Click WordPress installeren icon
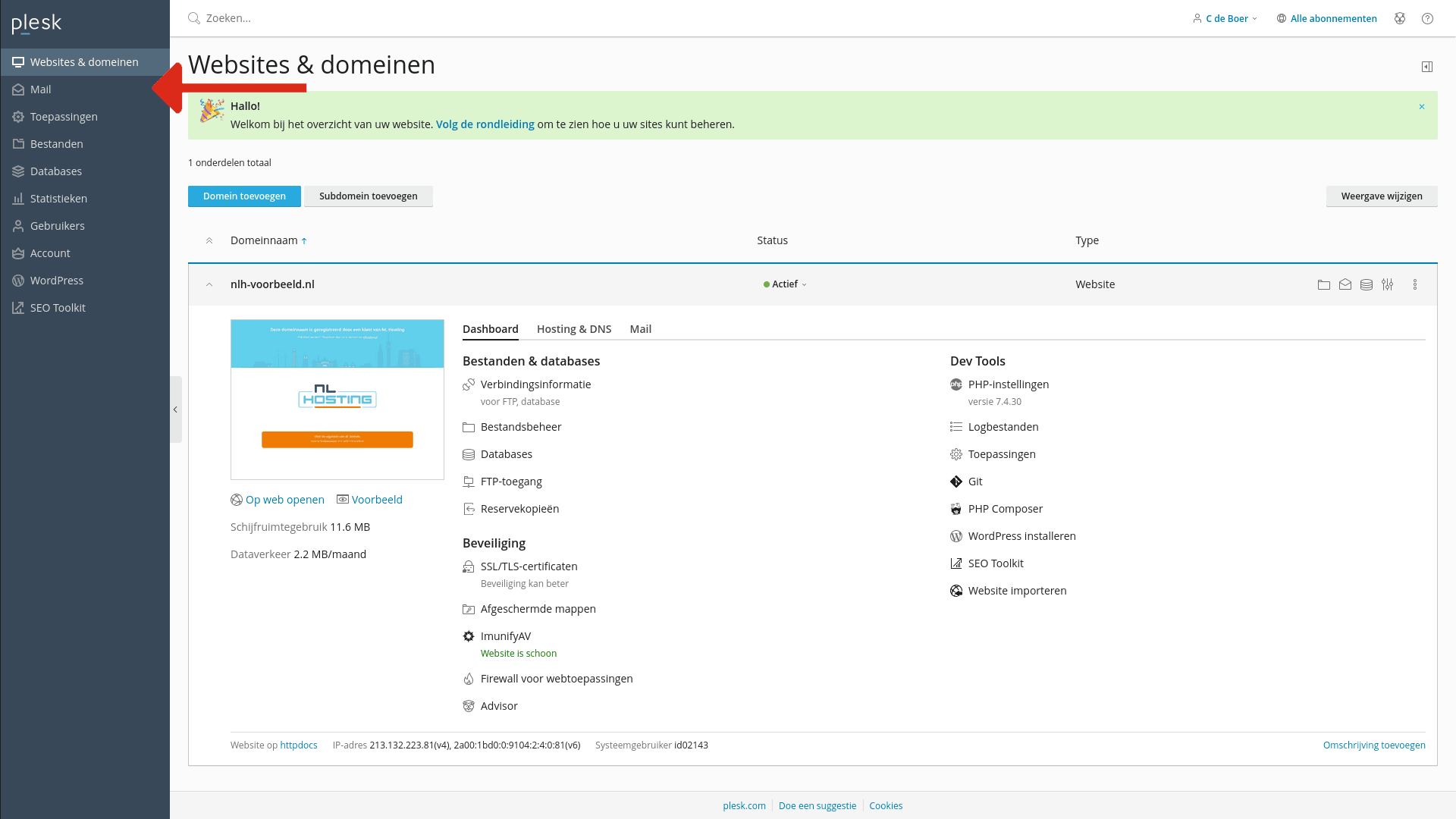Screen dimensions: 1456x819 coord(956,536)
